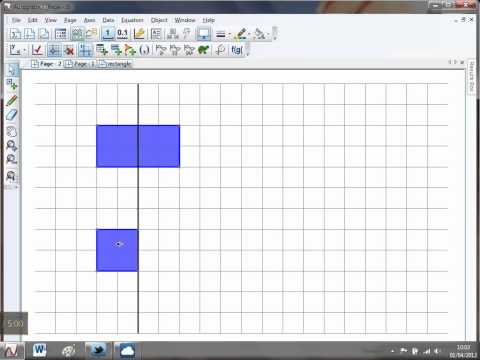Click the open folder toolbar icon
The image size is (480, 360).
point(91,34)
